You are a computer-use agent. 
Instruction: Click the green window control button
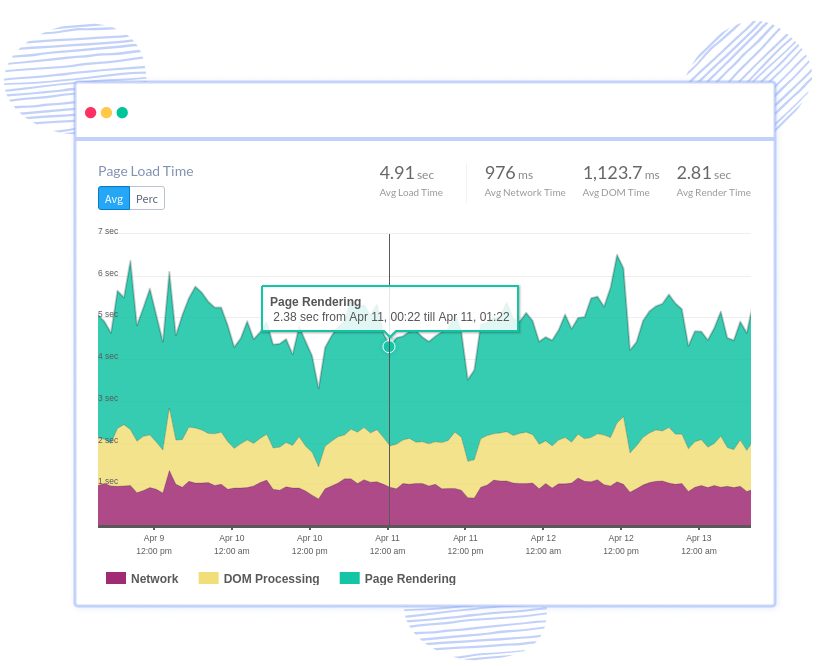click(122, 113)
